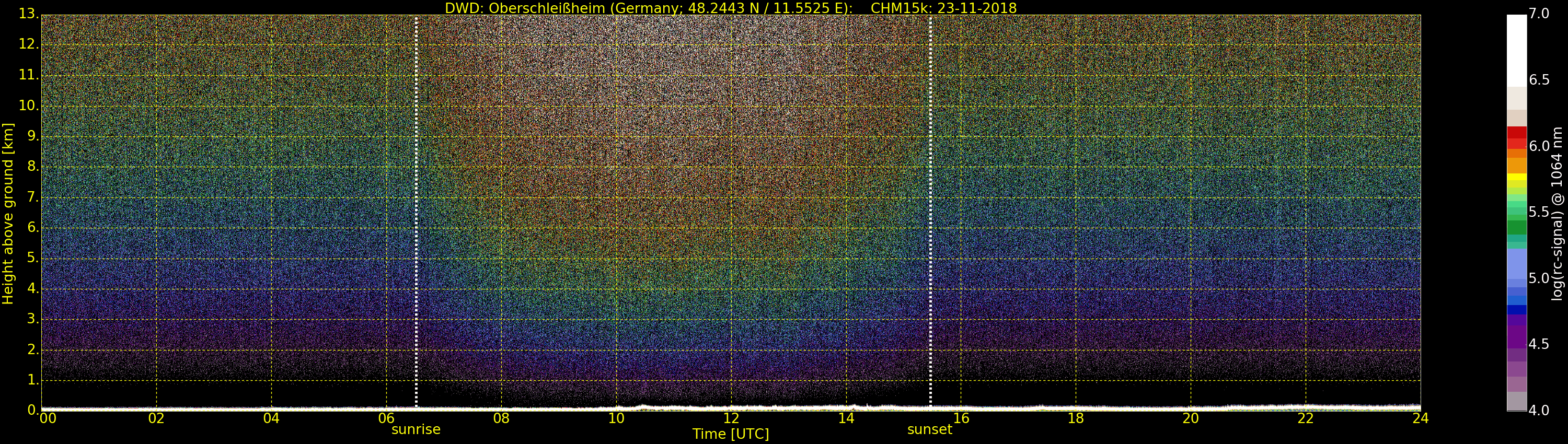Click the time axis tick label '16'
Image resolution: width=1568 pixels, height=444 pixels.
tap(961, 418)
